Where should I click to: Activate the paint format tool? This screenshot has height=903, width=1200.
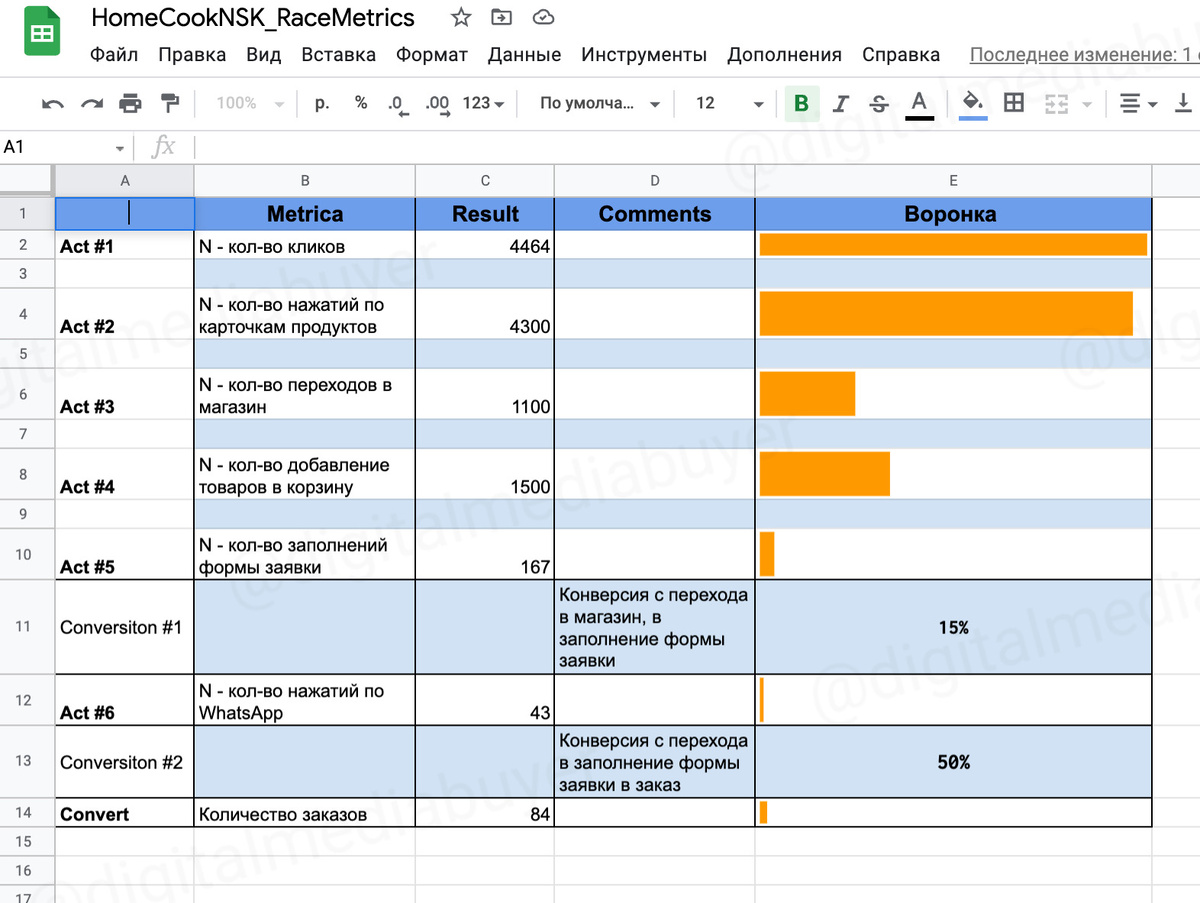pos(170,103)
